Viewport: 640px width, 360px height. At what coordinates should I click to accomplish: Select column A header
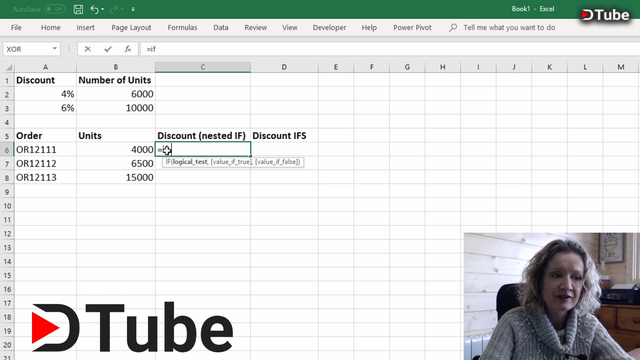(45, 67)
